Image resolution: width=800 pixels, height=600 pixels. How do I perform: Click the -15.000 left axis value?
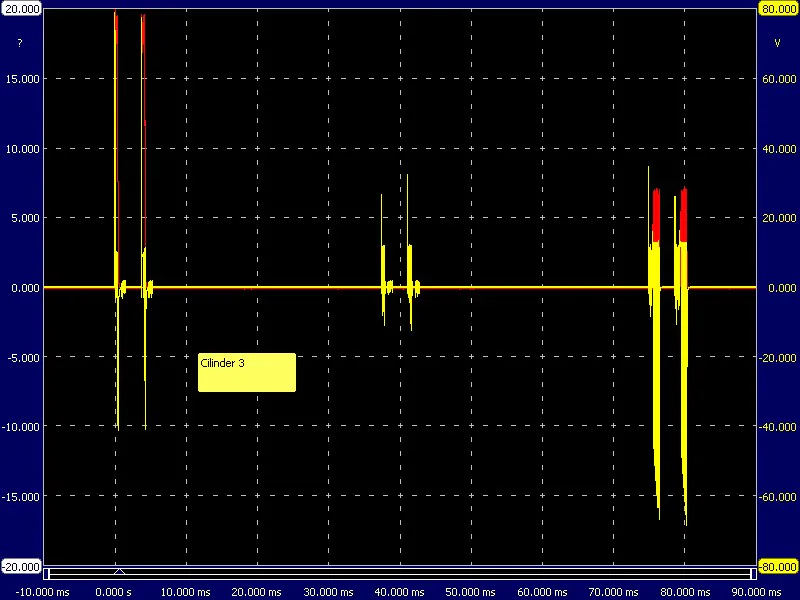click(21, 496)
